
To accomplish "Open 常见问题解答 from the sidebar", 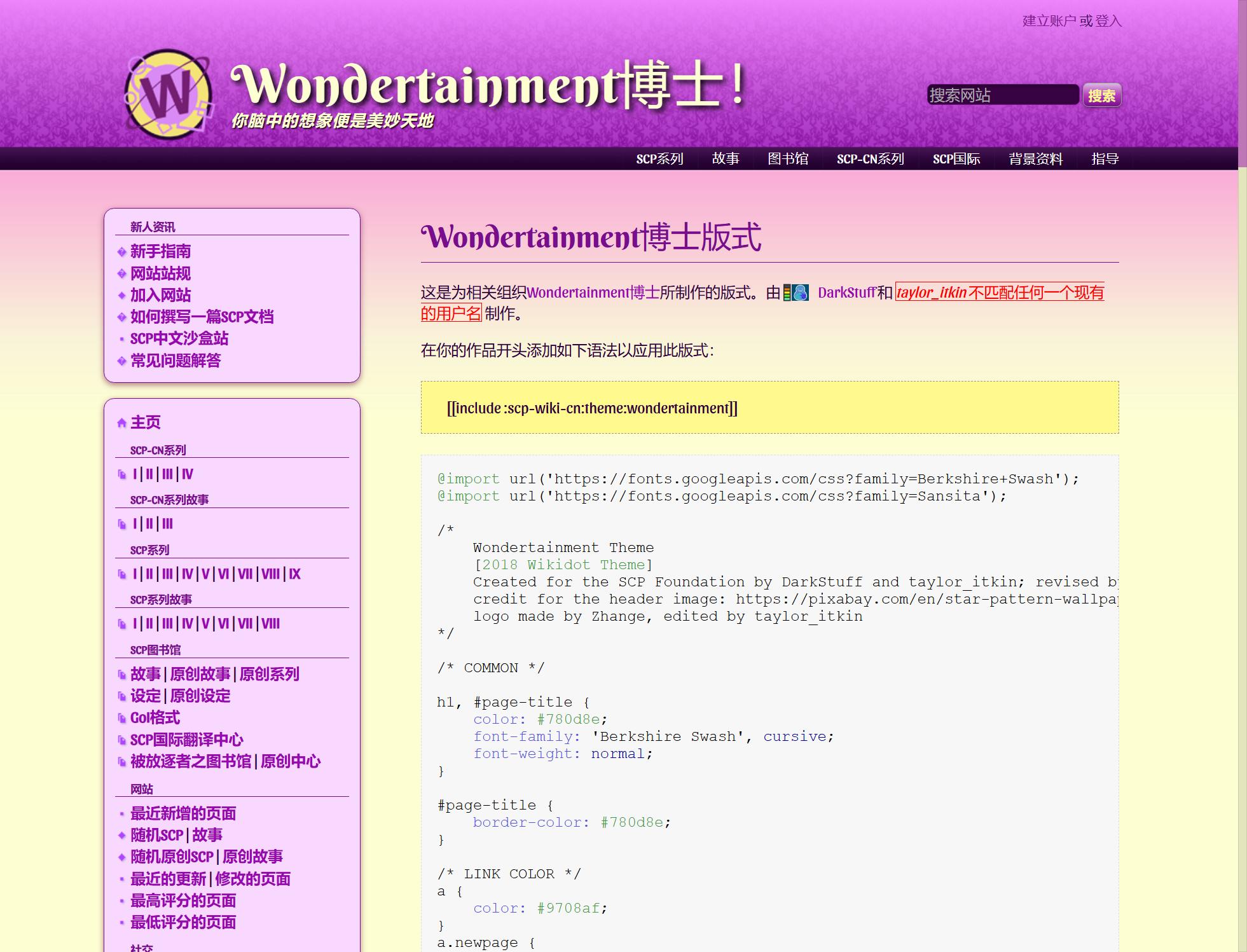I will (x=176, y=360).
